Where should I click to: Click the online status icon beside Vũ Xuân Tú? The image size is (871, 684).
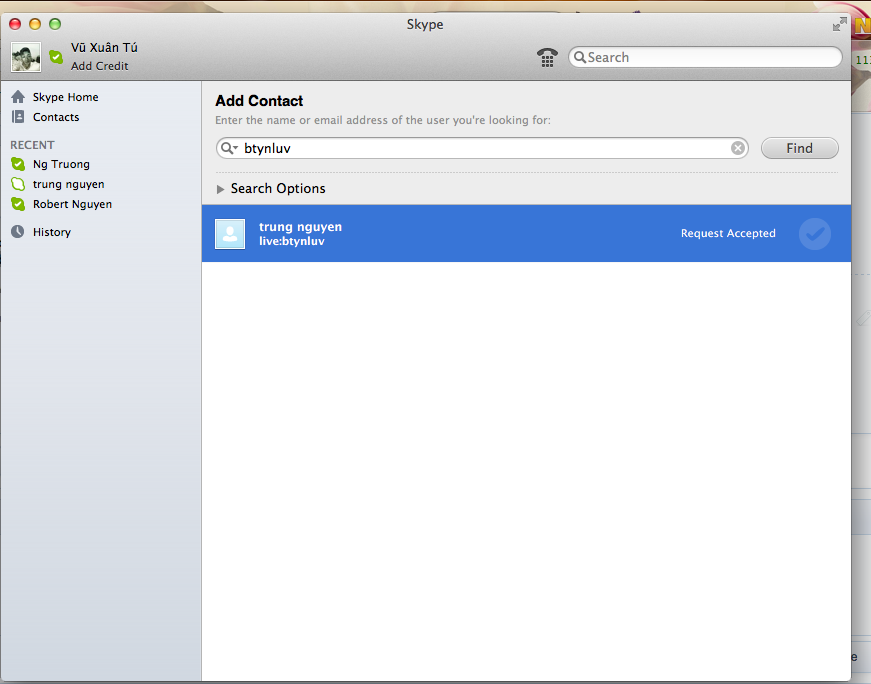56,57
